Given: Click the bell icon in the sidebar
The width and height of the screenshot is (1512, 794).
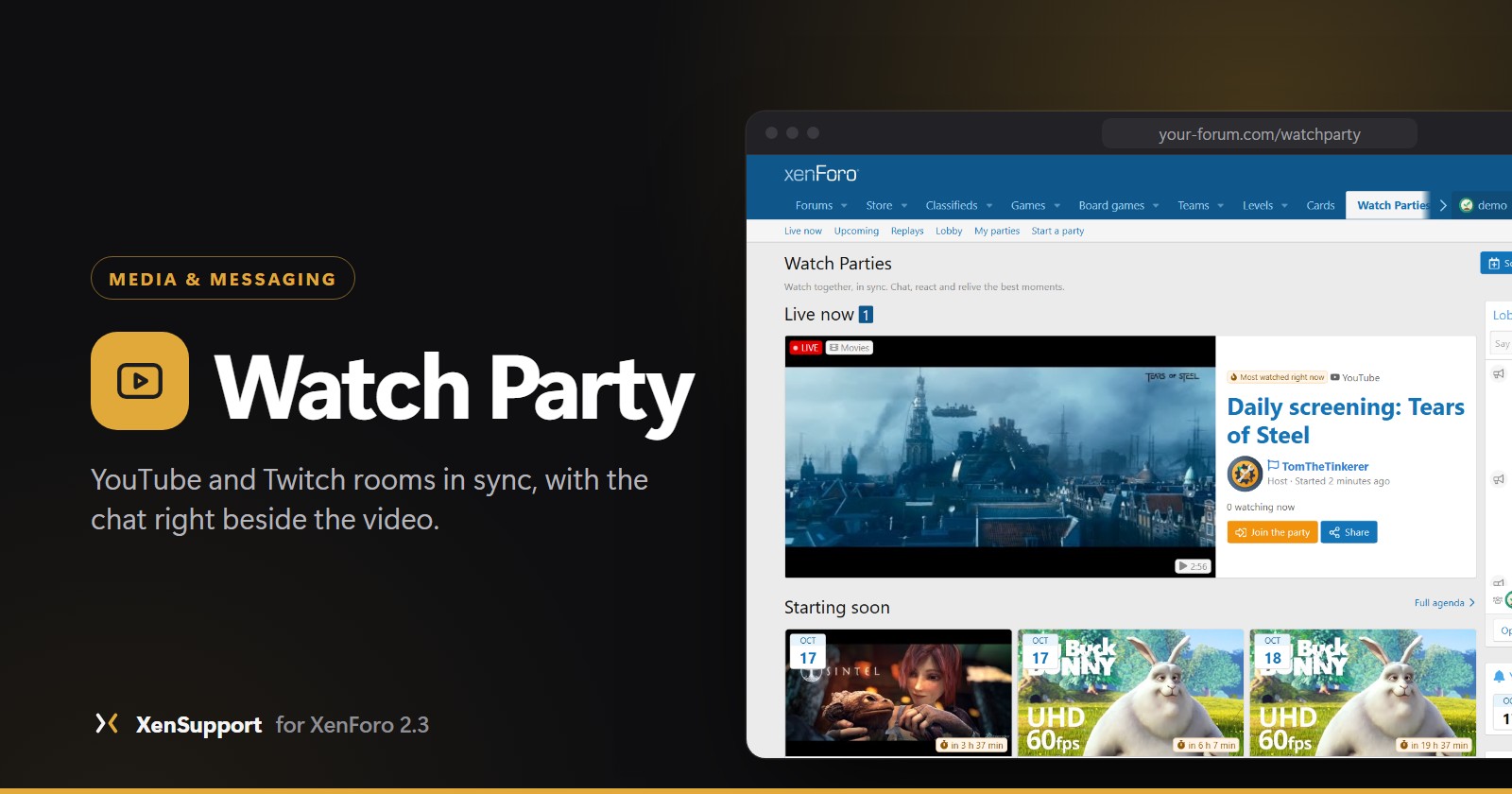Looking at the screenshot, I should [x=1499, y=676].
